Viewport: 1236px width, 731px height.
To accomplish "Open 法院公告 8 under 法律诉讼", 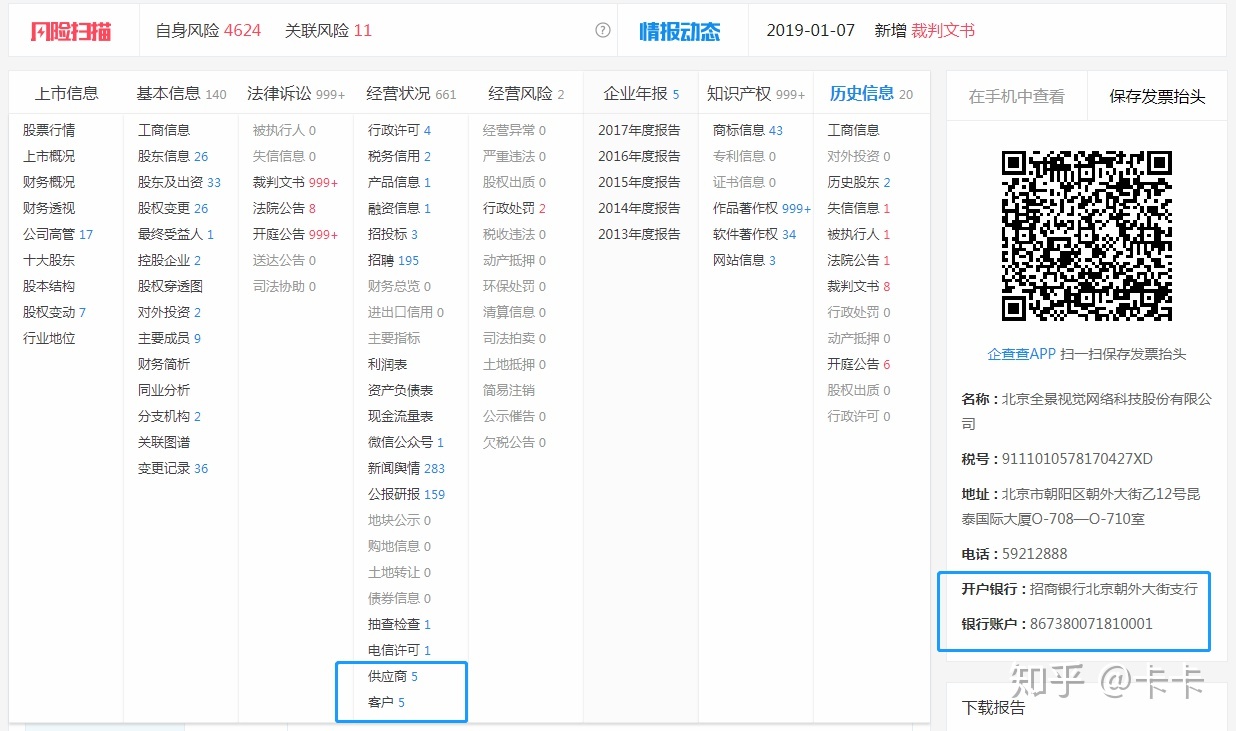I will 284,208.
